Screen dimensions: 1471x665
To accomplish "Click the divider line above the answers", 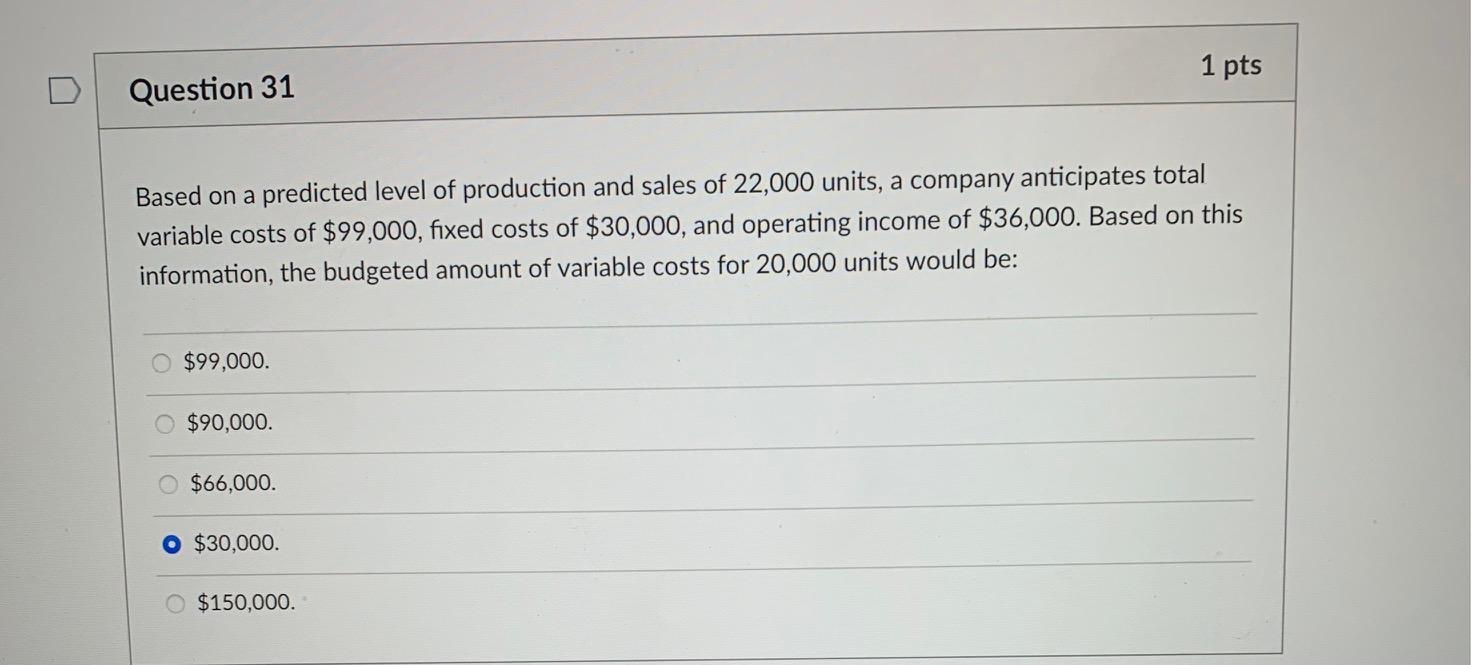I will (x=700, y=323).
